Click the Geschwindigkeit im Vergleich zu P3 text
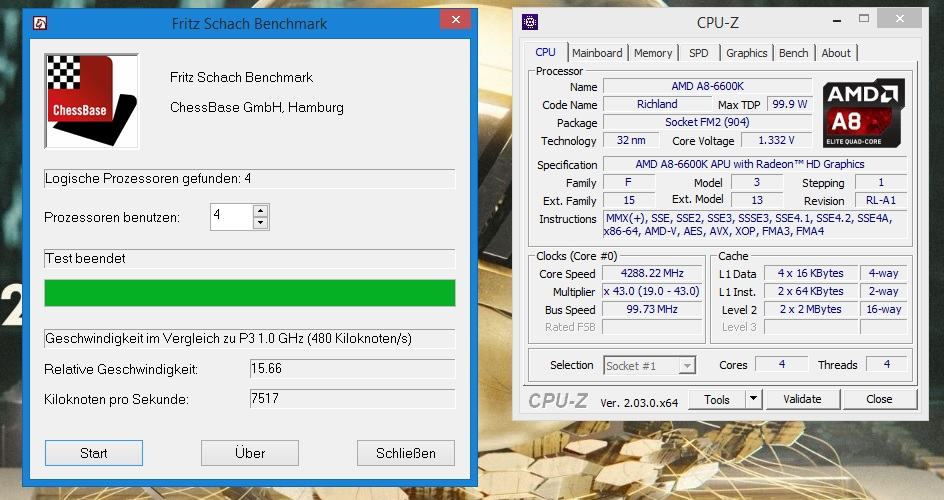This screenshot has height=500, width=944. pos(229,339)
